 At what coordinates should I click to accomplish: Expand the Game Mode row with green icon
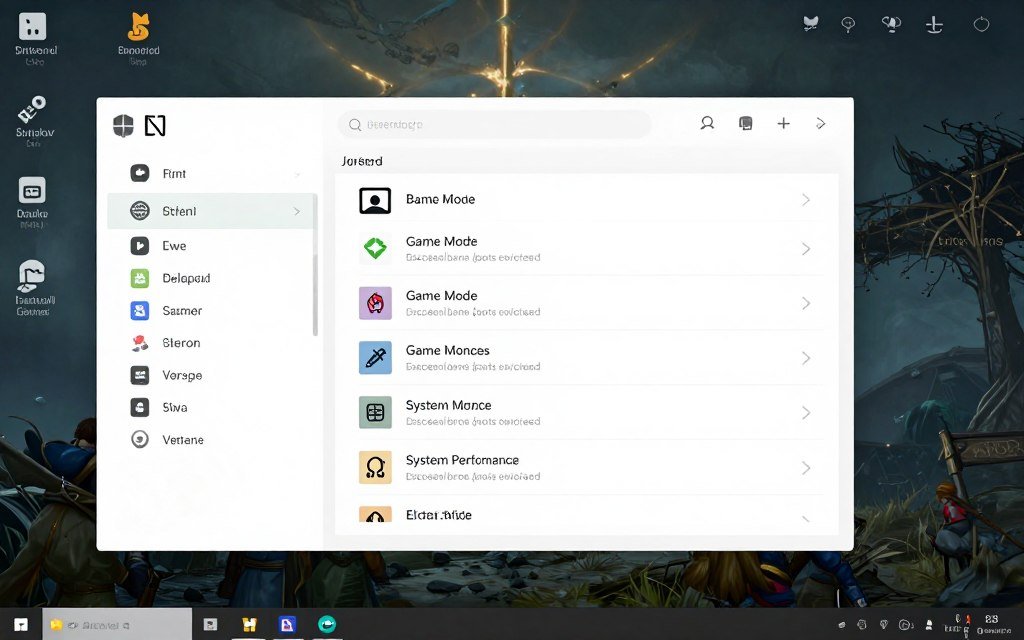click(x=806, y=248)
